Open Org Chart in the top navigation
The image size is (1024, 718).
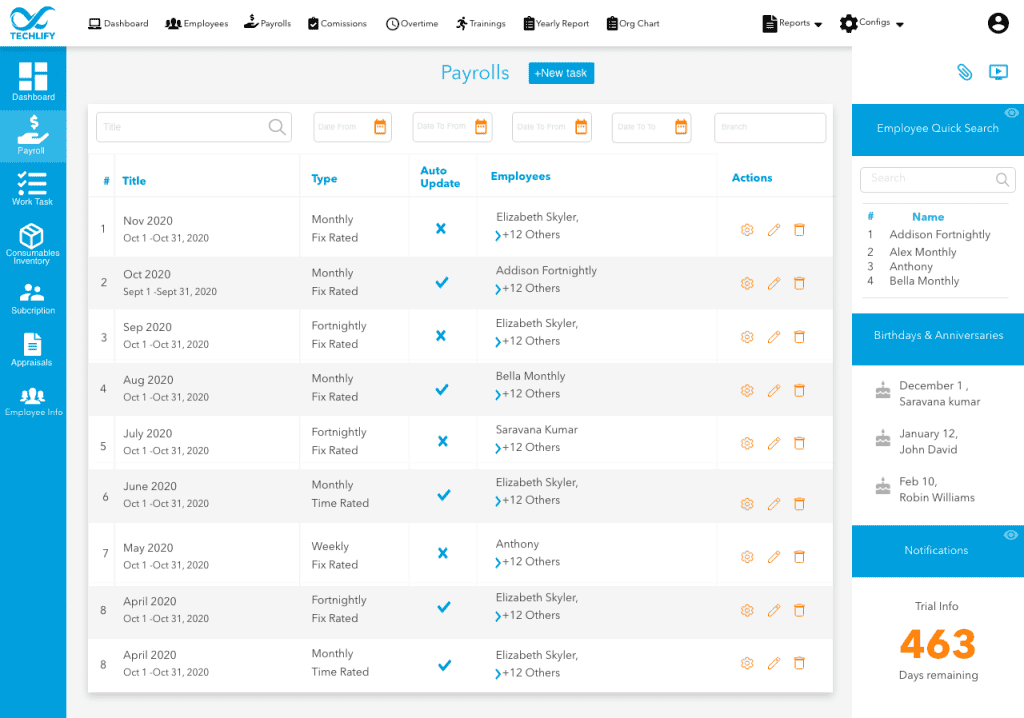click(x=633, y=24)
